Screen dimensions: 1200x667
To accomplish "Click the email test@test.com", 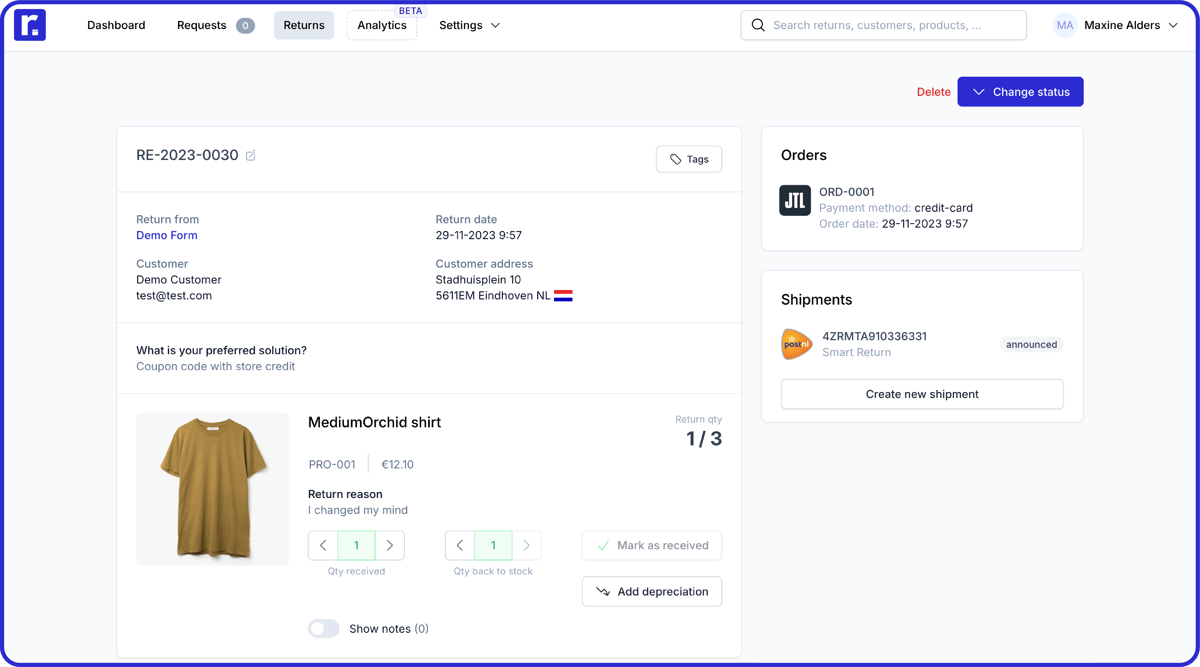I will point(174,296).
